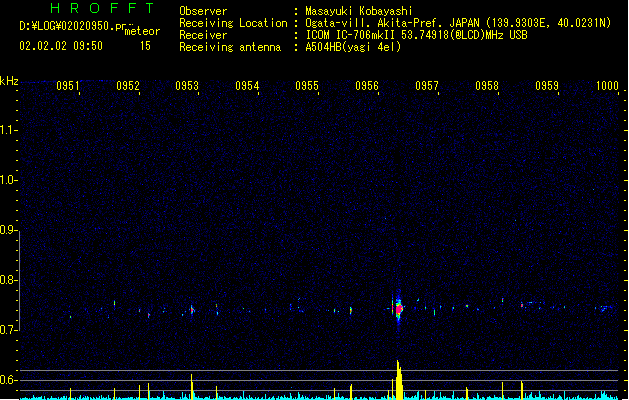The width and height of the screenshot is (629, 400).
Task: Click the 0.8 kHz frequency tick label
Action: (8, 280)
